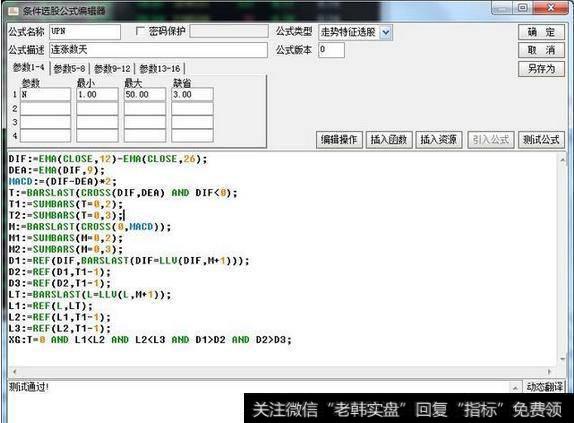Switch to the 参数13-16 tab
This screenshot has width=574, height=423.
pyautogui.click(x=160, y=68)
